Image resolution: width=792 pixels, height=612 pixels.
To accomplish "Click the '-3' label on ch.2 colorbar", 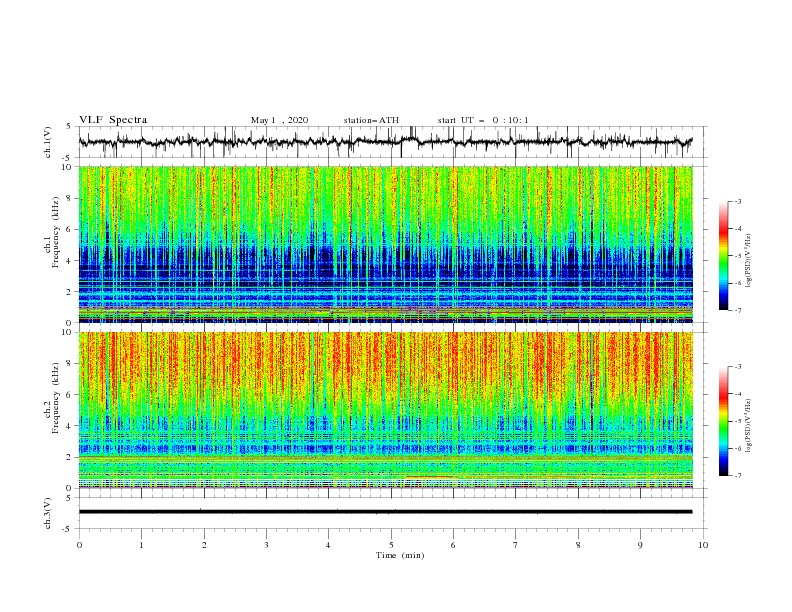I will coord(738,367).
